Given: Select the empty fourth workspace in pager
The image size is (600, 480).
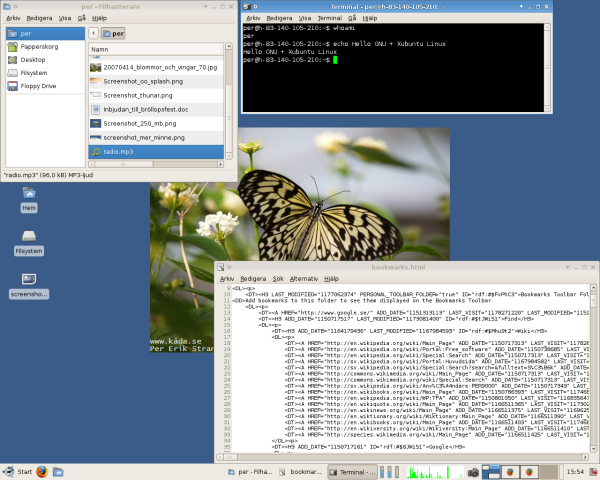Looking at the screenshot, I should 548,472.
